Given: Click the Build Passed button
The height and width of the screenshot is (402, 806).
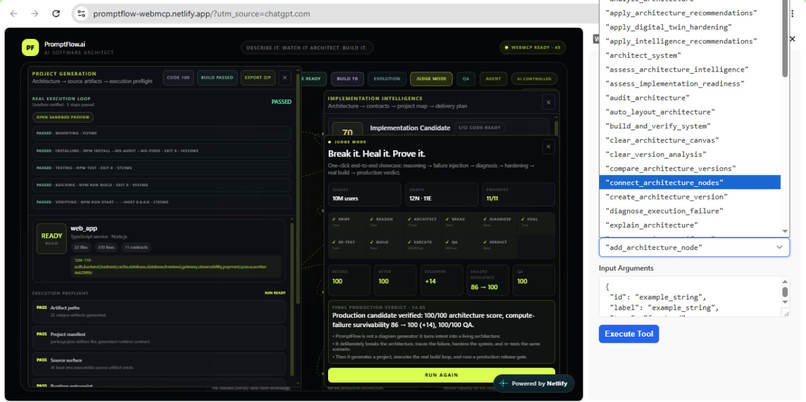Looking at the screenshot, I should (217, 78).
